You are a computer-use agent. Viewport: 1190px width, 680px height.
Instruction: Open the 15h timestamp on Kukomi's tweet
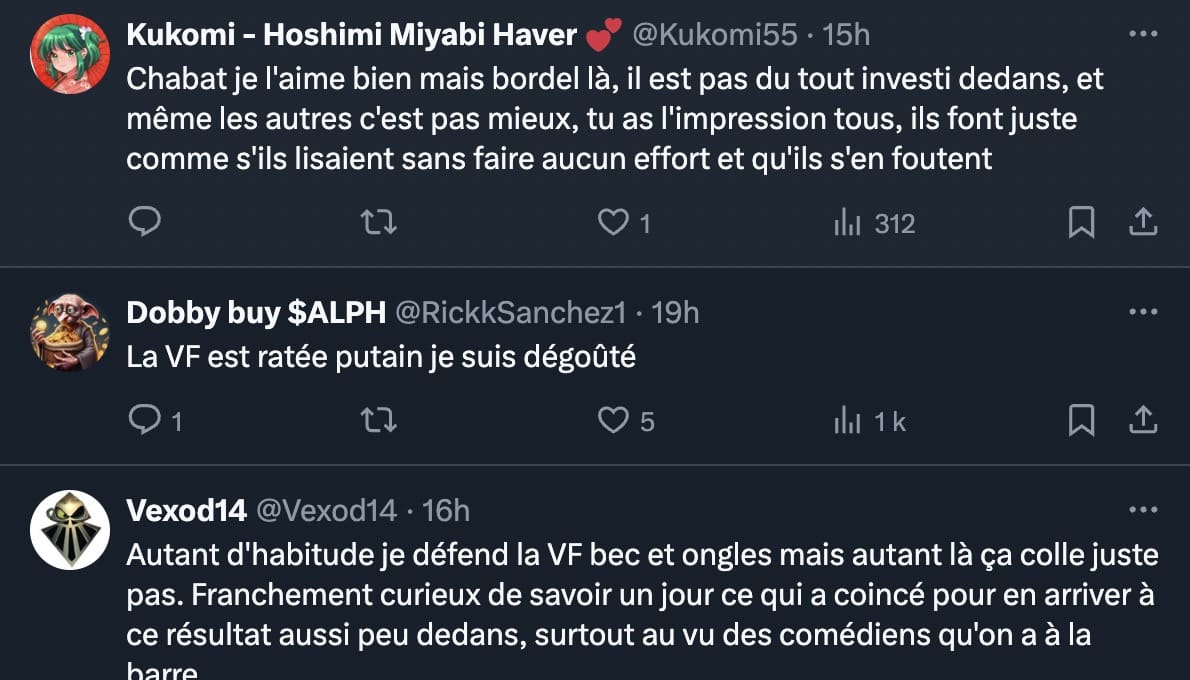[x=845, y=35]
